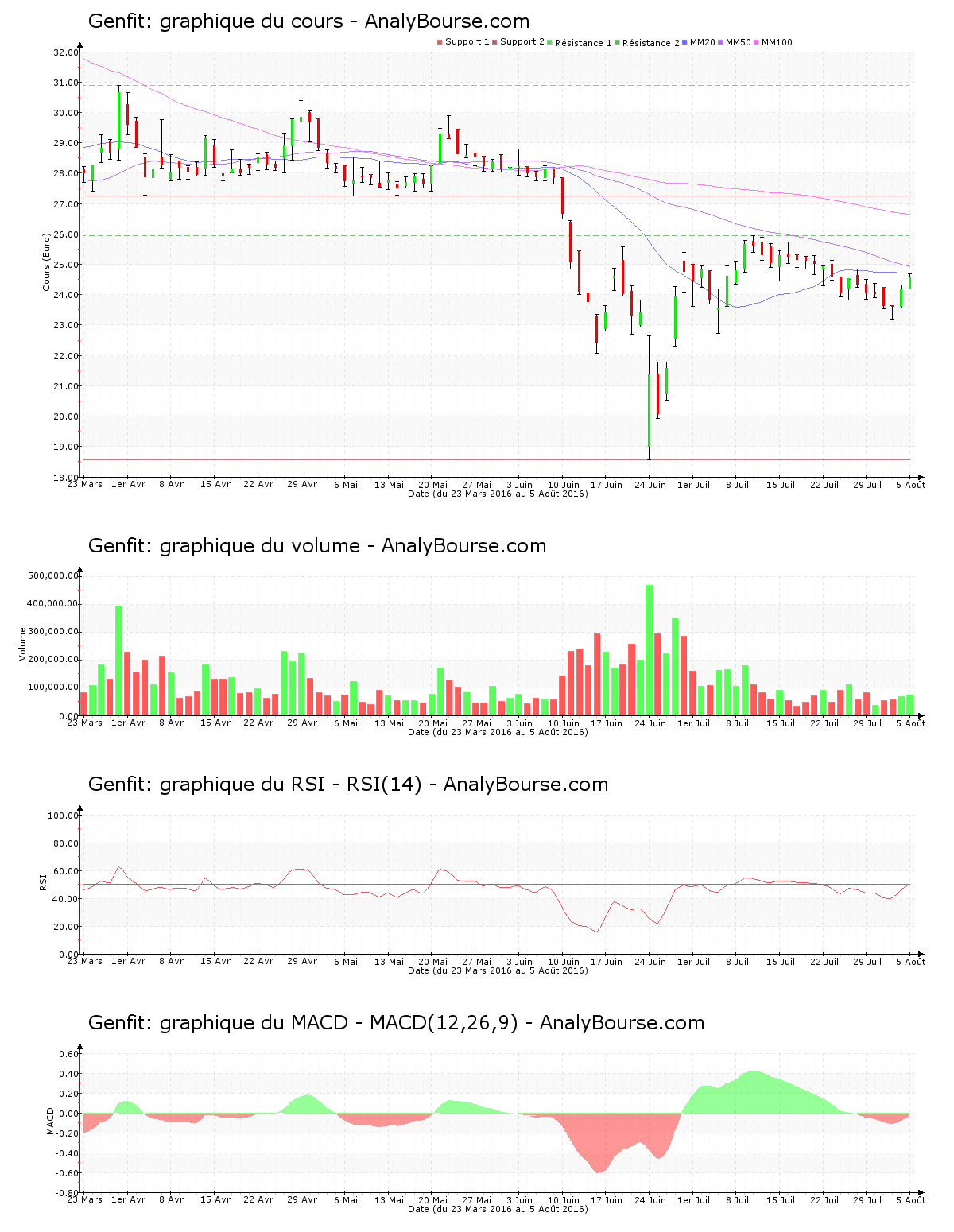
Task: Select the "Résistance 2" legend label
Action: point(651,43)
